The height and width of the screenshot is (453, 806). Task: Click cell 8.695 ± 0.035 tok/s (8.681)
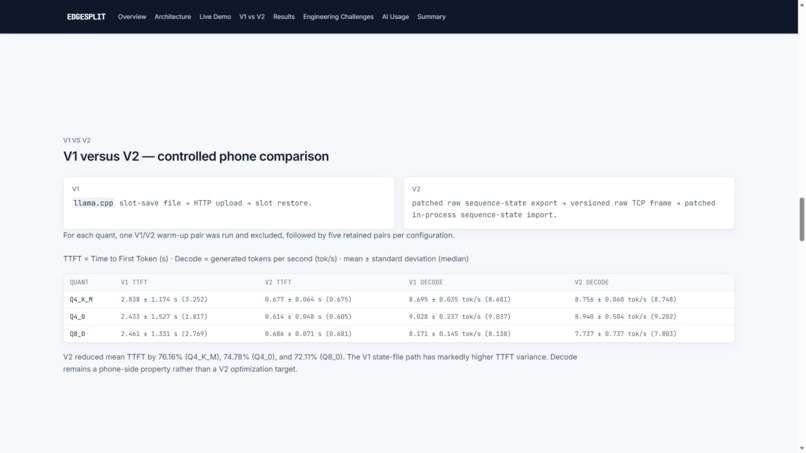coord(460,299)
